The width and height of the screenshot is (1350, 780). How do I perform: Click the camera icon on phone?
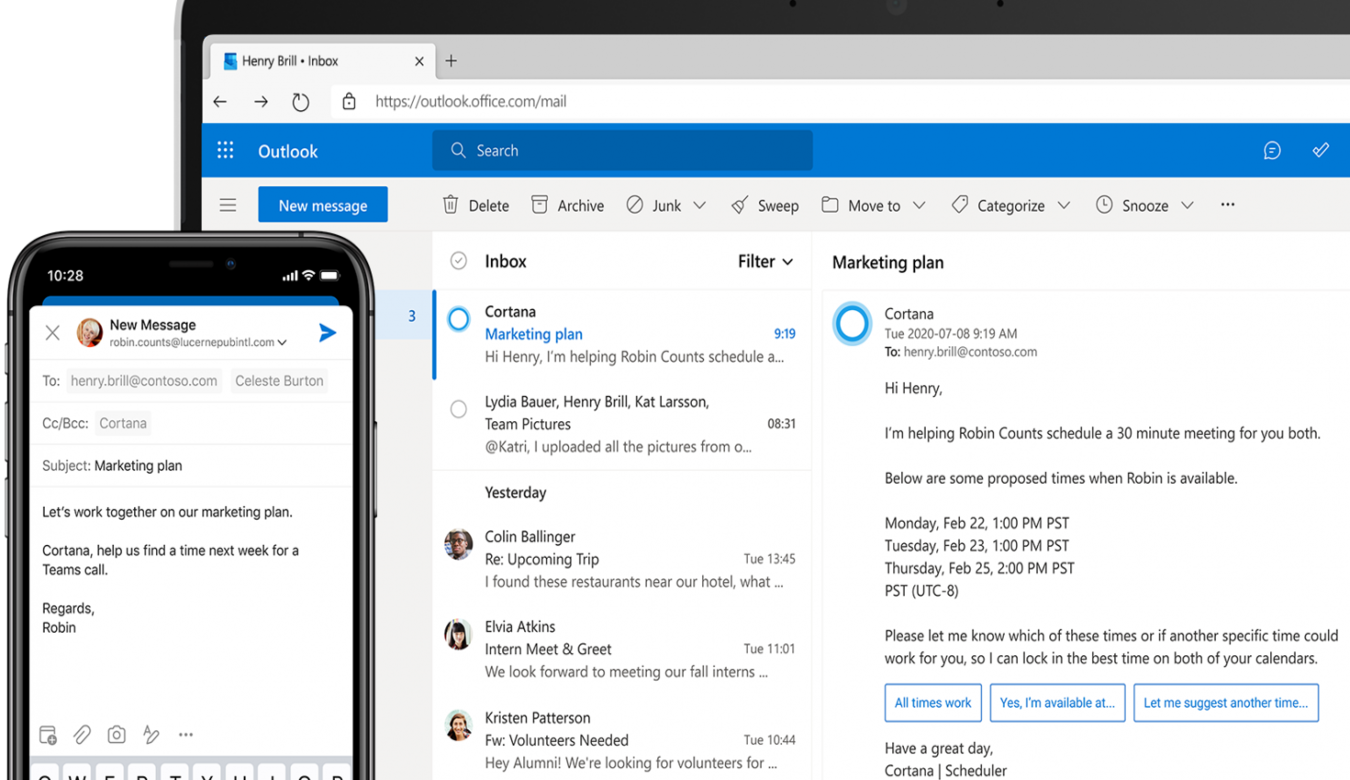tap(117, 734)
